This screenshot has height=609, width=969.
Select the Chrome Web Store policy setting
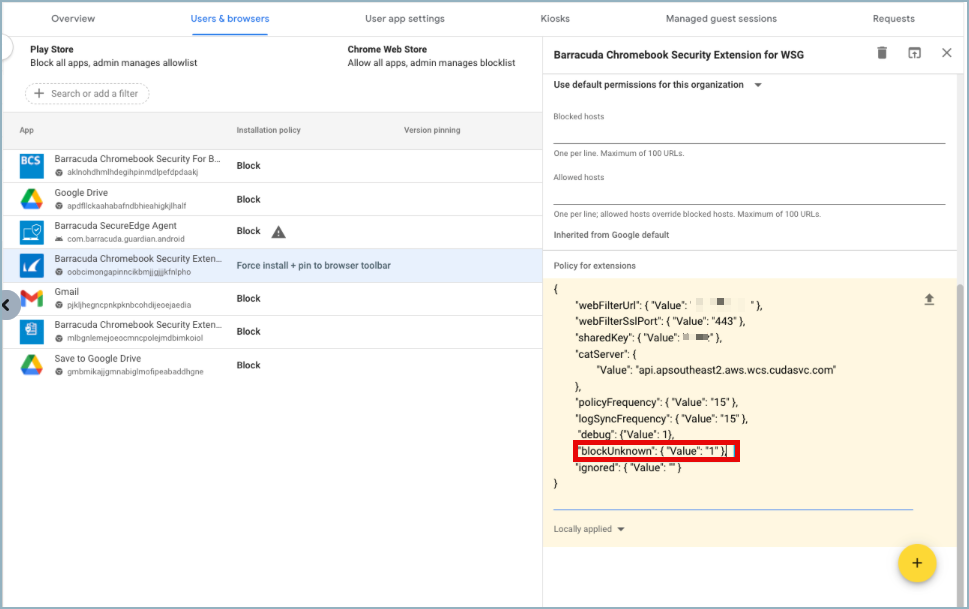pos(431,56)
